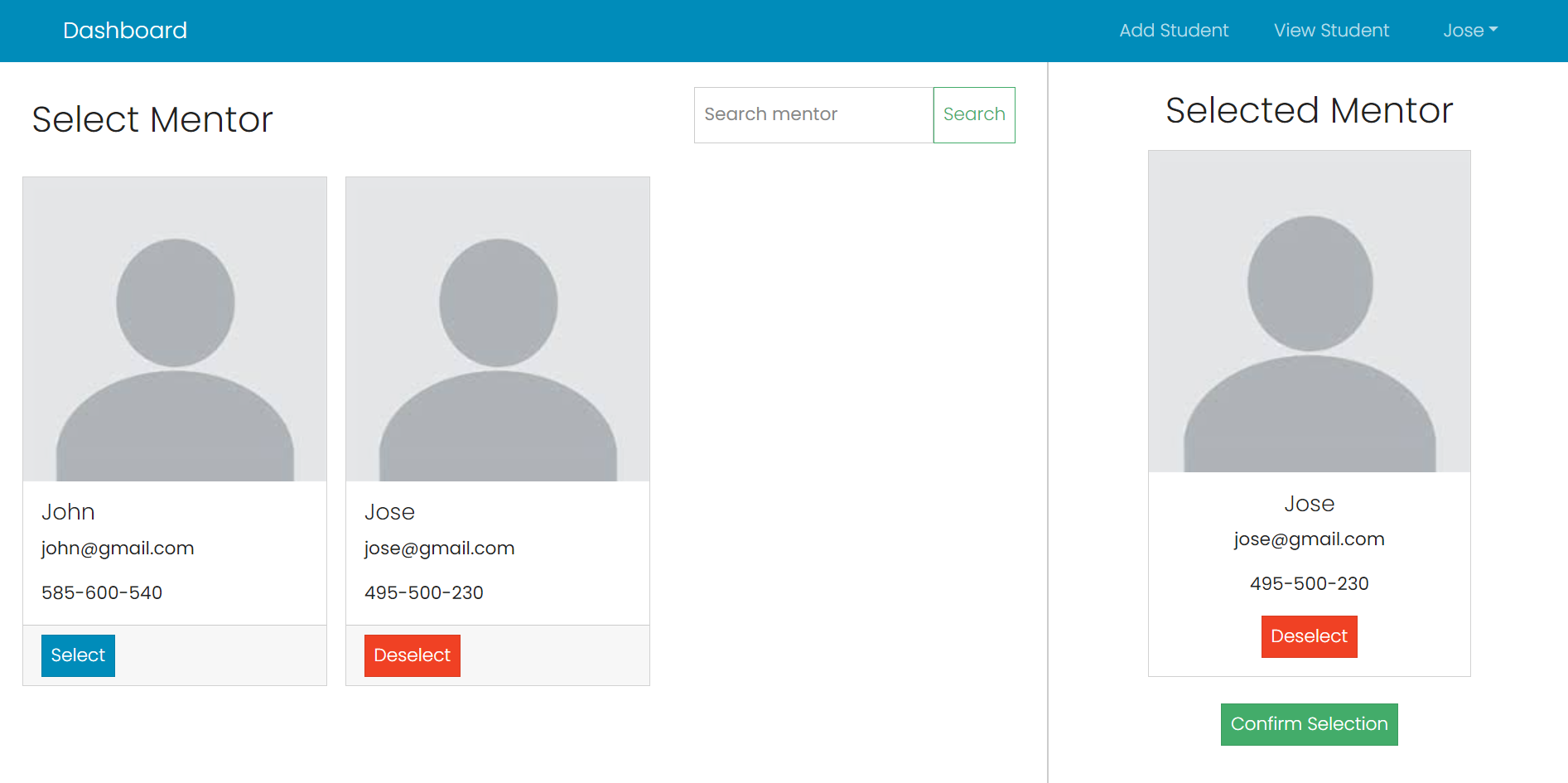
Task: Click the Search button next to the search box
Action: 974,114
